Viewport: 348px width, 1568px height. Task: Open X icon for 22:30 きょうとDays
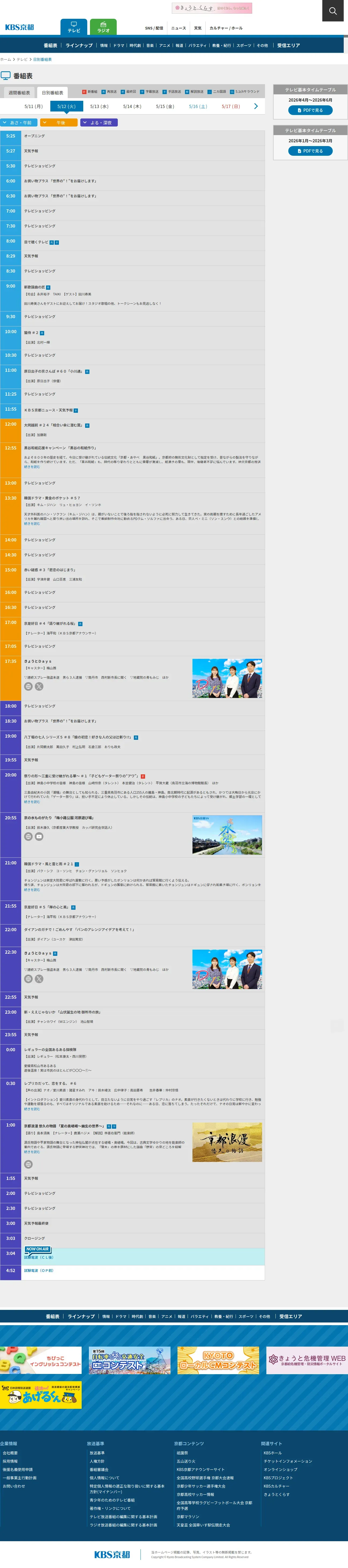point(39,979)
